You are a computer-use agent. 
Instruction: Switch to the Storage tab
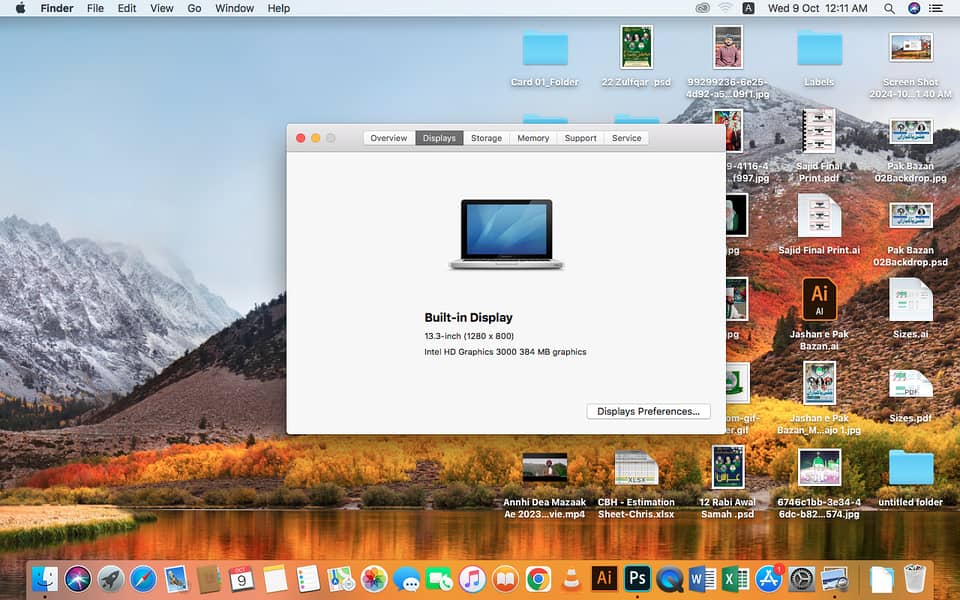(x=487, y=138)
